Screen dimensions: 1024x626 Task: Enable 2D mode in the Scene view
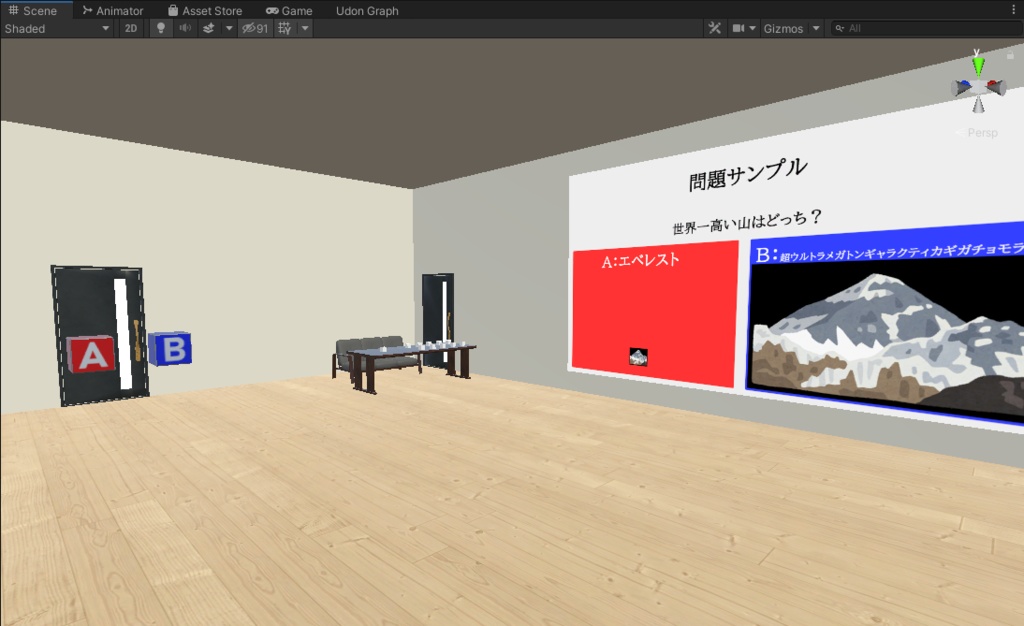(x=130, y=28)
